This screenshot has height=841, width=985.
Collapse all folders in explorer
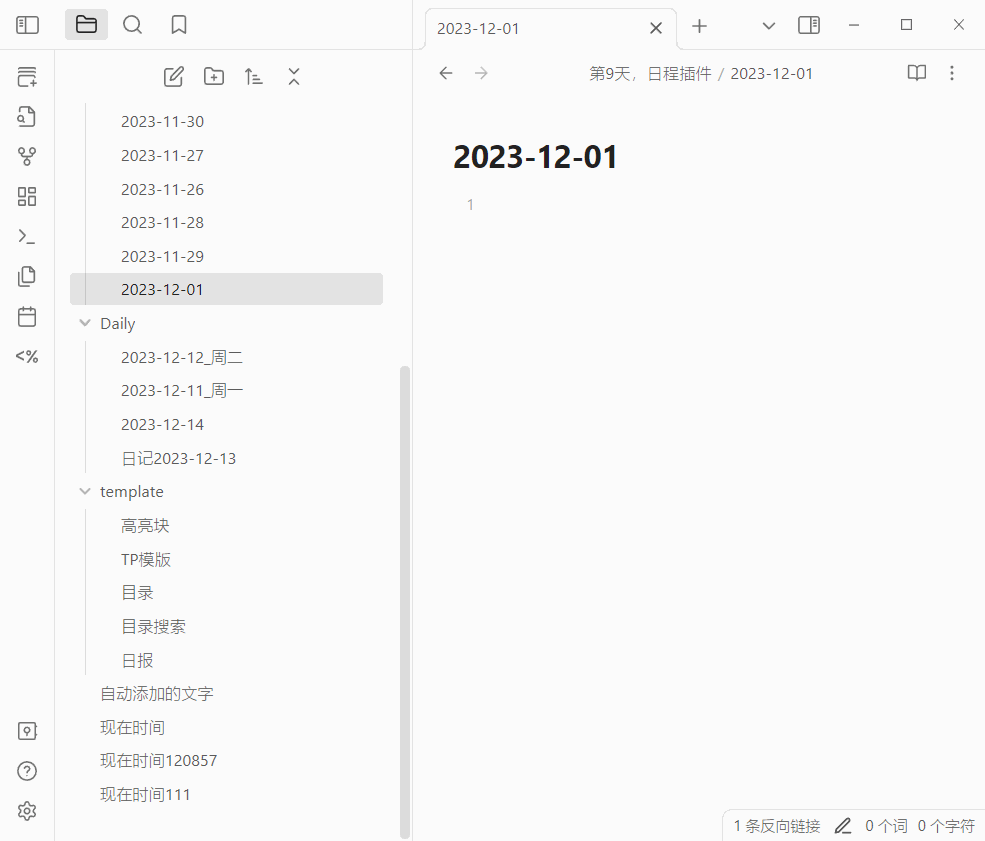point(294,77)
